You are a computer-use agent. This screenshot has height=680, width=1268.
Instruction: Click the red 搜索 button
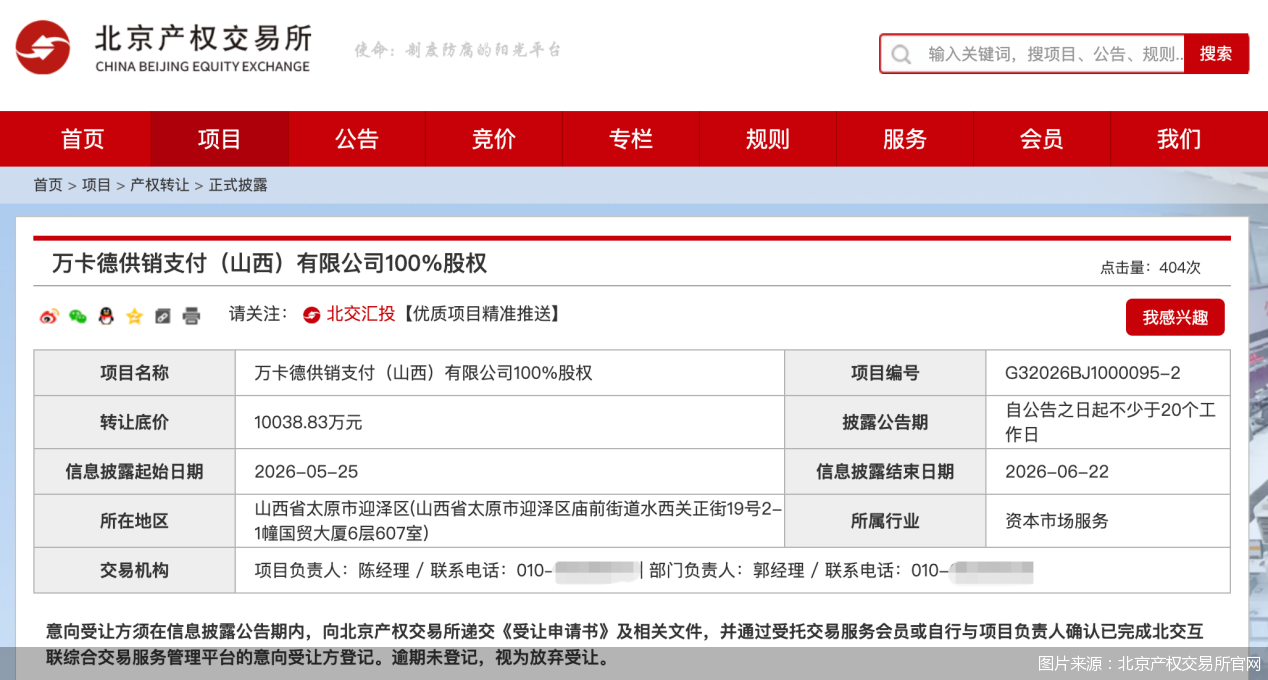(x=1216, y=54)
